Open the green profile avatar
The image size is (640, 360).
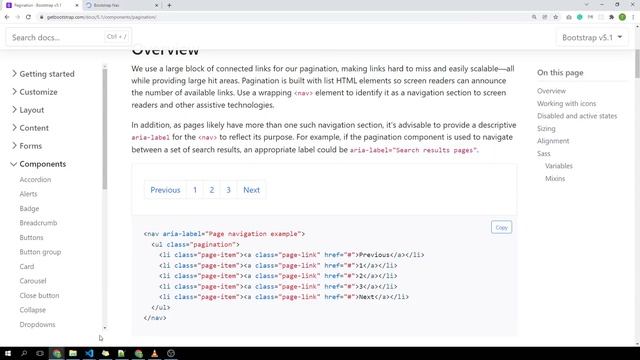(622, 17)
